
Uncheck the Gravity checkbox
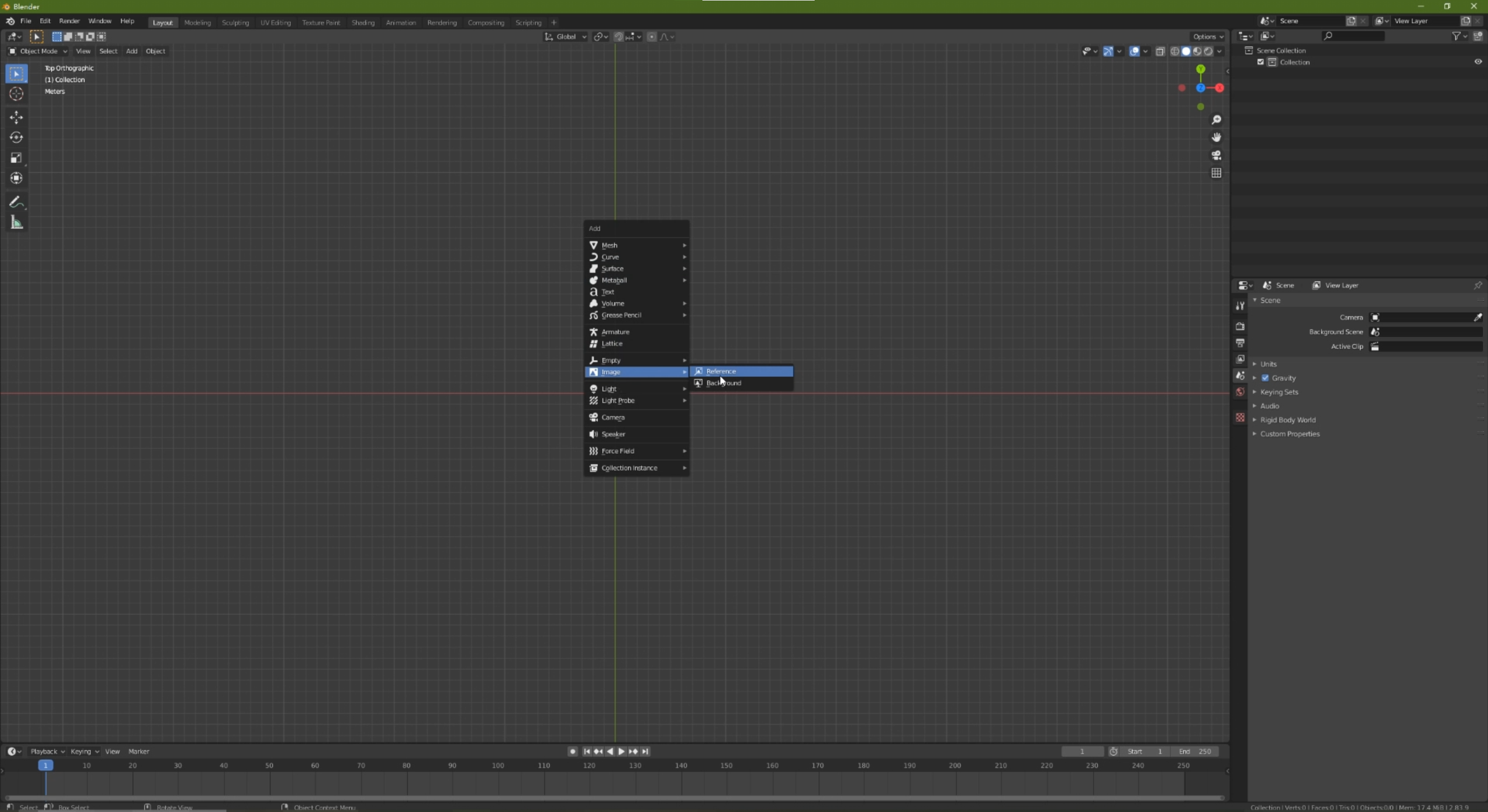pyautogui.click(x=1265, y=378)
